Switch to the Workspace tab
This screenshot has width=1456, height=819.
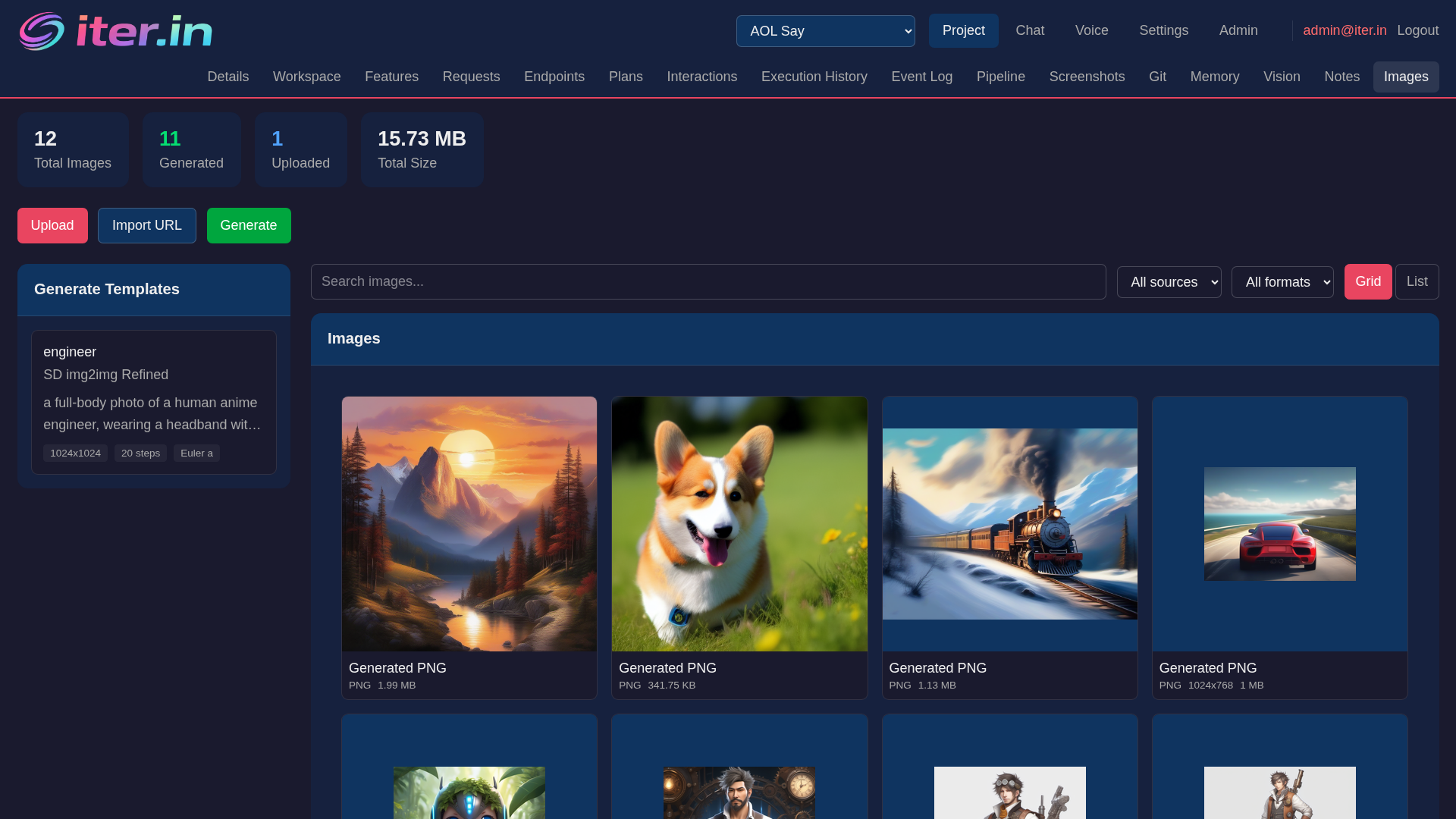[306, 77]
